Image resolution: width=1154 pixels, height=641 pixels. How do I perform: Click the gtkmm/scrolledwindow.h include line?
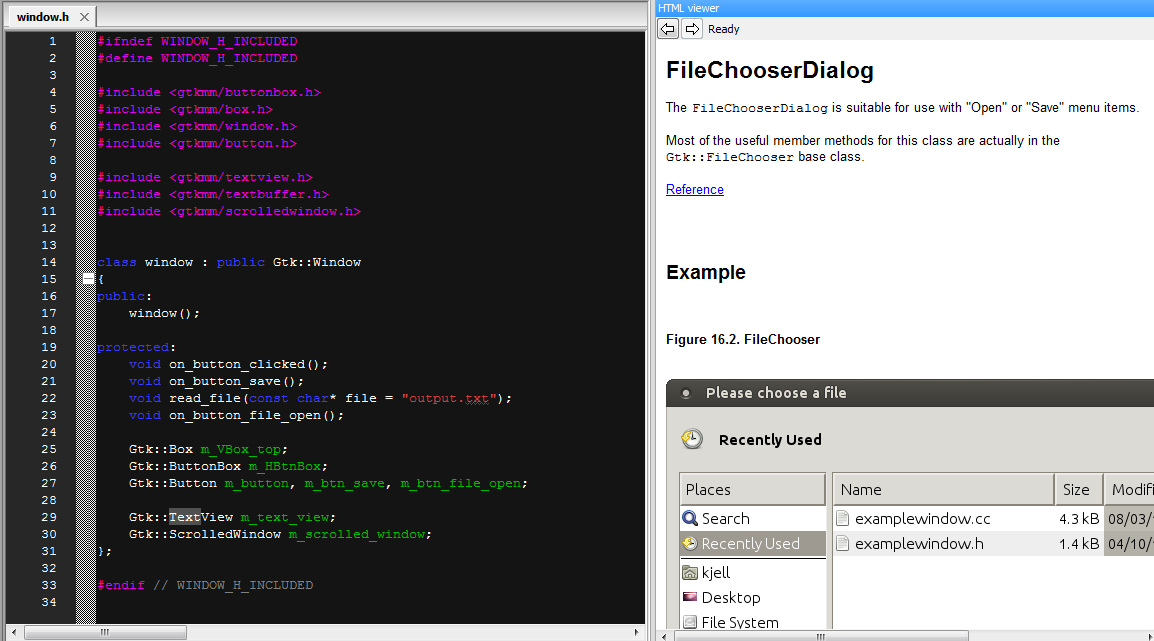tap(228, 211)
